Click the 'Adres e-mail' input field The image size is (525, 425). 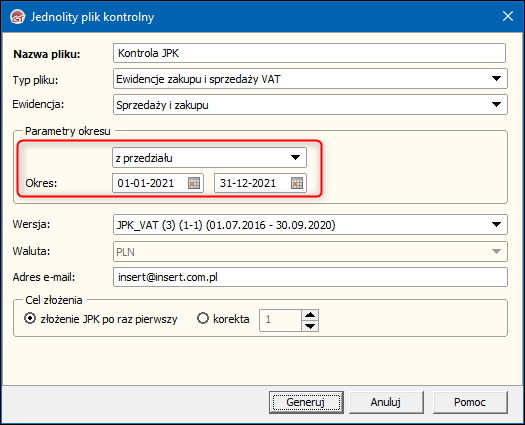click(310, 277)
